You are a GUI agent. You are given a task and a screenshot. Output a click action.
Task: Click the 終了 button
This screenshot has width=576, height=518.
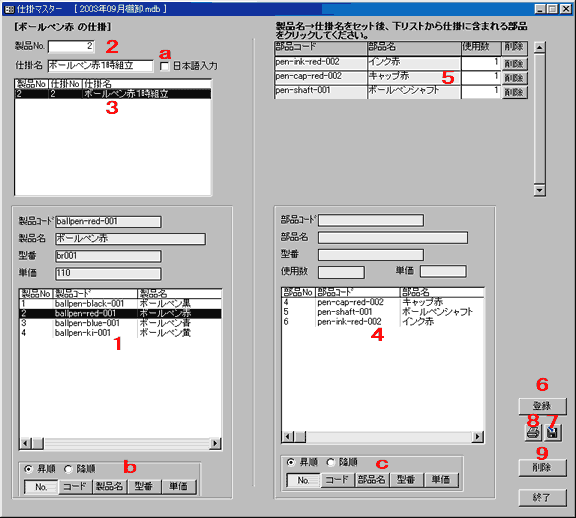tap(542, 497)
